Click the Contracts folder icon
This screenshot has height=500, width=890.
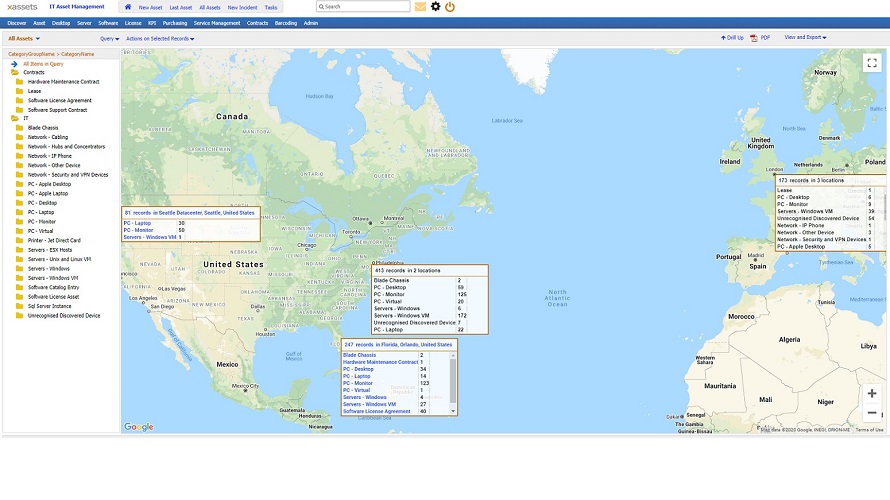(x=15, y=73)
